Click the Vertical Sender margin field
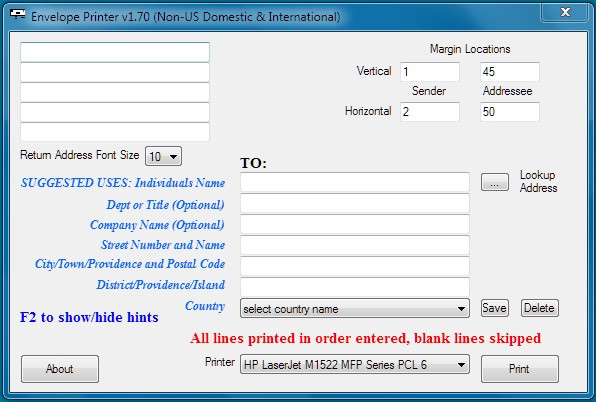Viewport: 596px width, 402px height. [430, 72]
